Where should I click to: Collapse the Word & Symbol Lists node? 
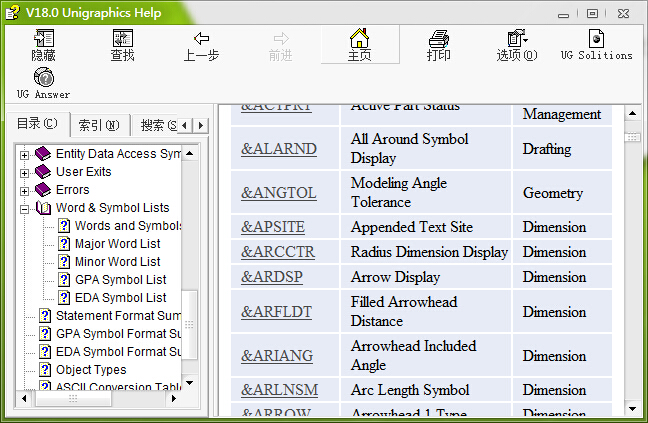(24, 209)
